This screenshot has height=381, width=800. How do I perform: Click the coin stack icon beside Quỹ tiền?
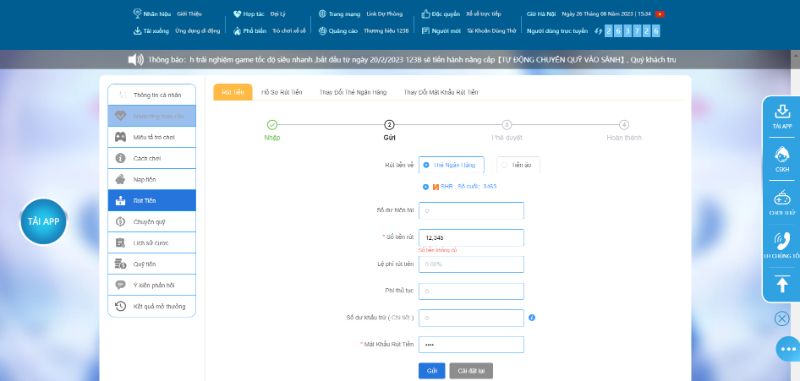tap(120, 264)
